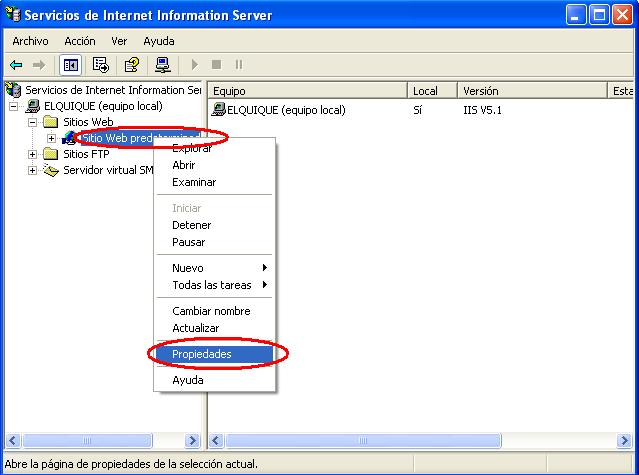Minimize the Internet Information Server window

575,15
